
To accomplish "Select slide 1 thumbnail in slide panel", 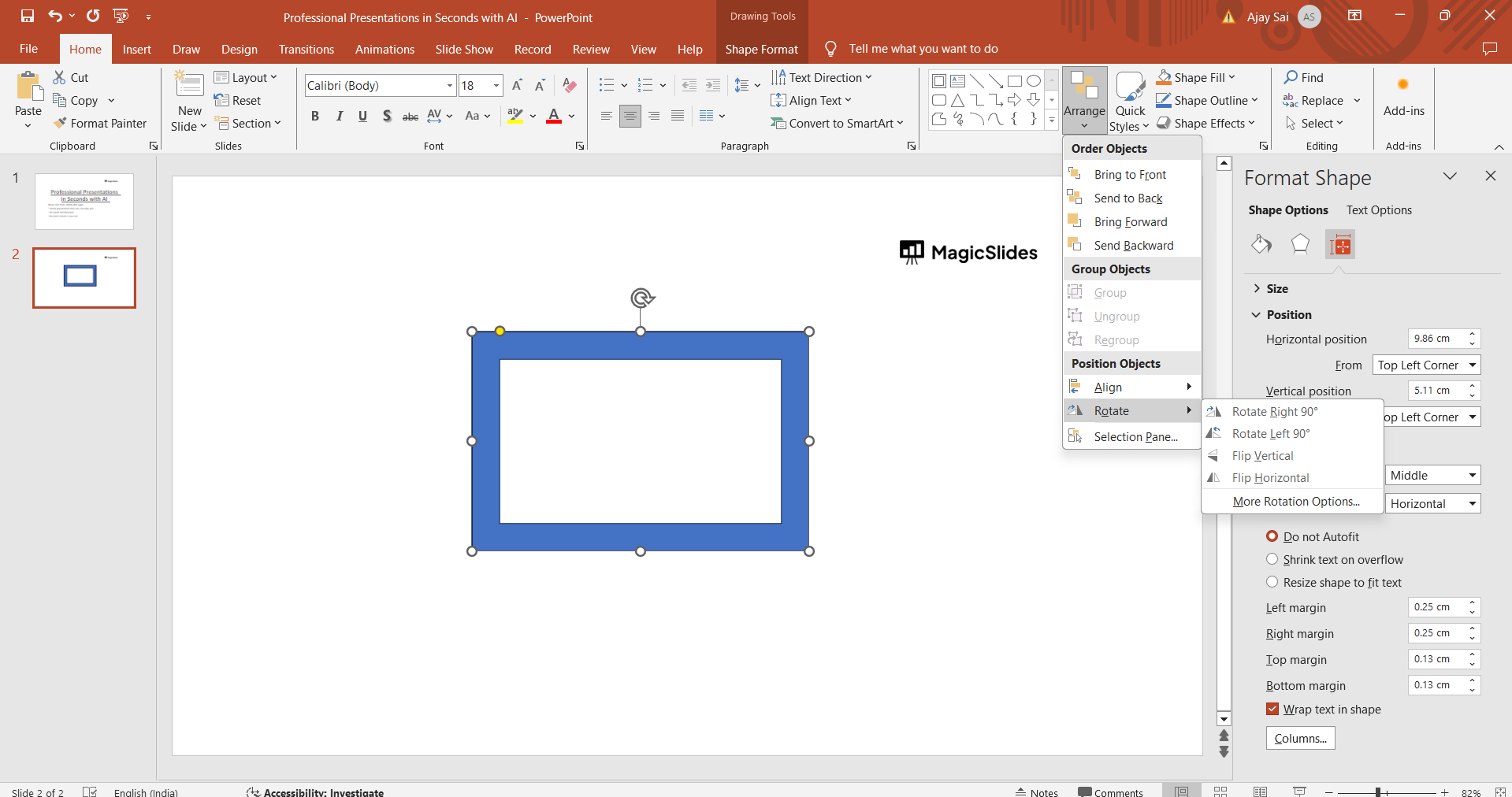I will pyautogui.click(x=84, y=202).
